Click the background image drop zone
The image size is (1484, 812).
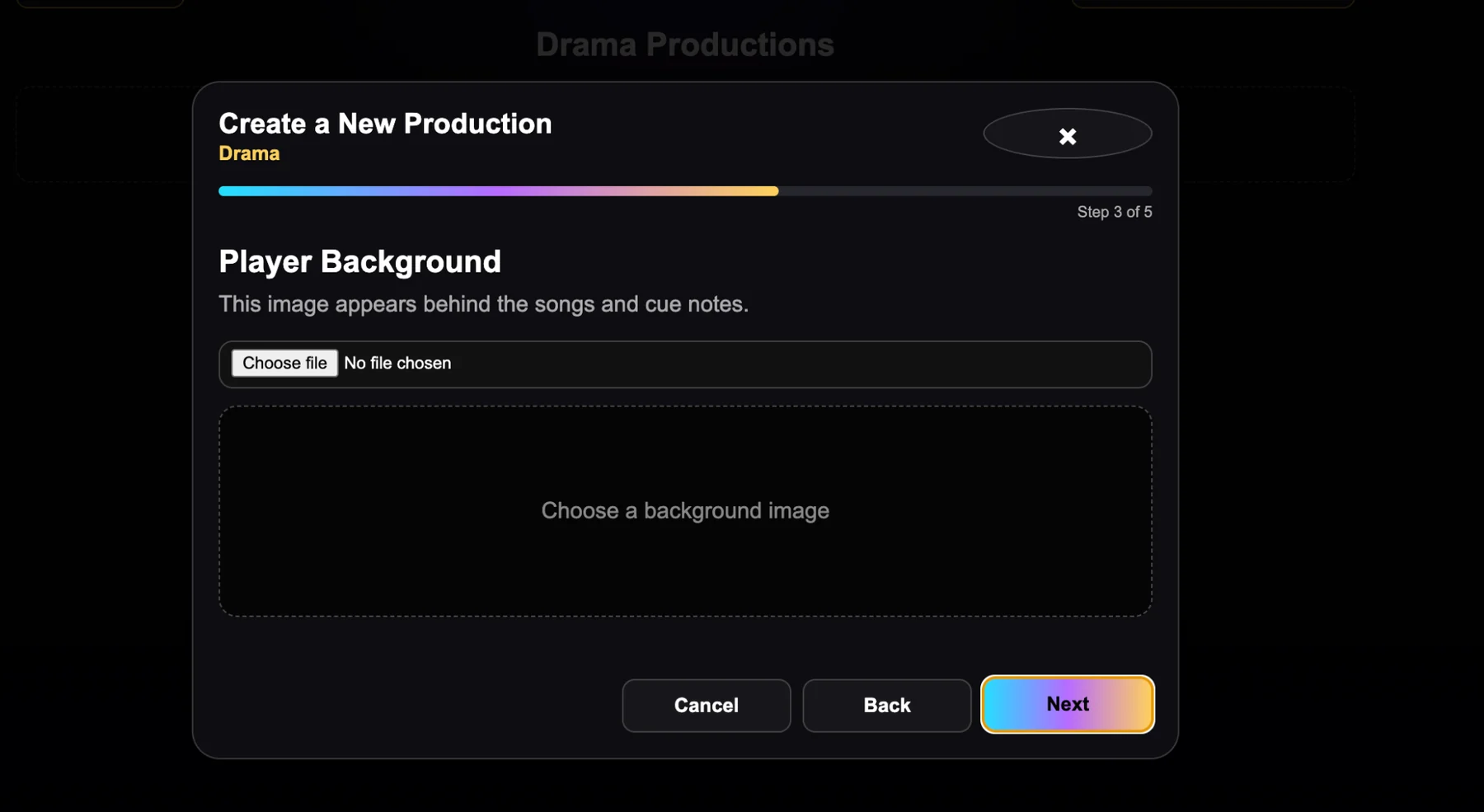[685, 511]
